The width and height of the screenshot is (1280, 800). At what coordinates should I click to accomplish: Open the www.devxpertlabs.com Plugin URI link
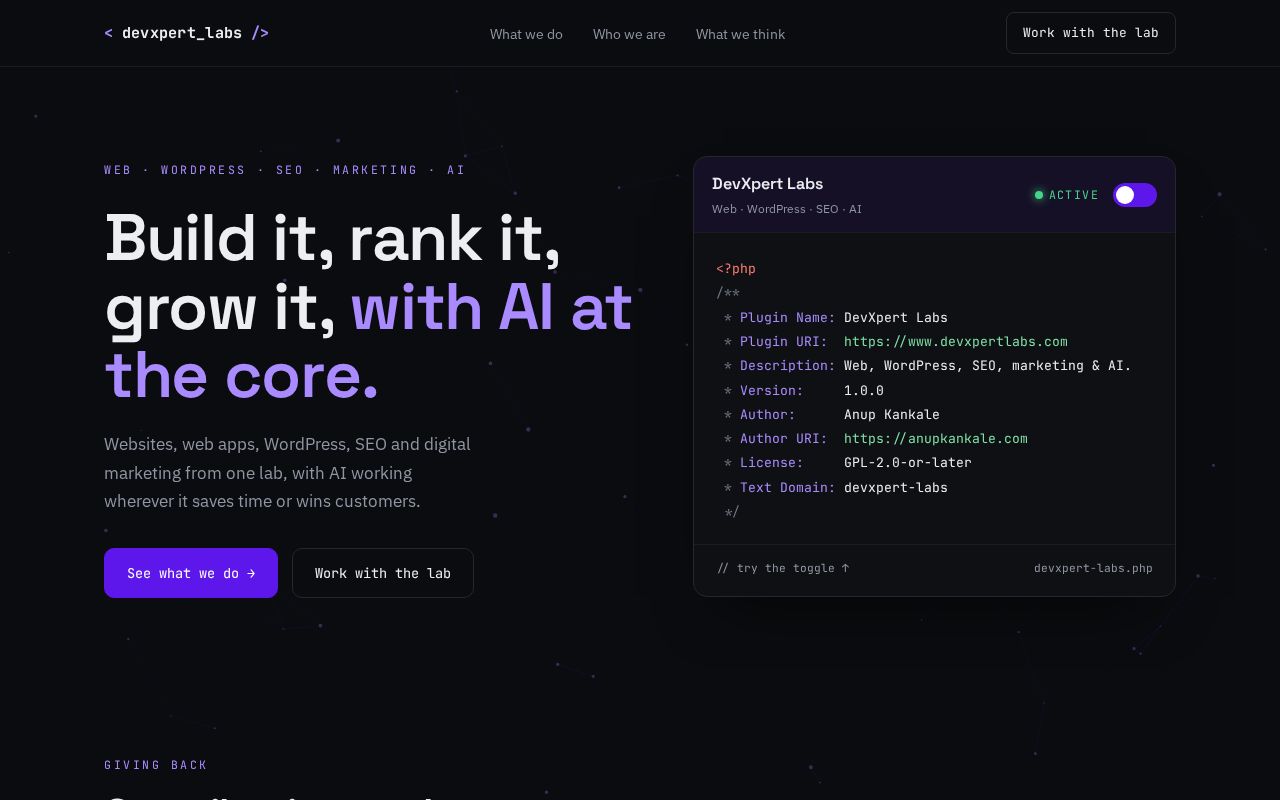[956, 342]
